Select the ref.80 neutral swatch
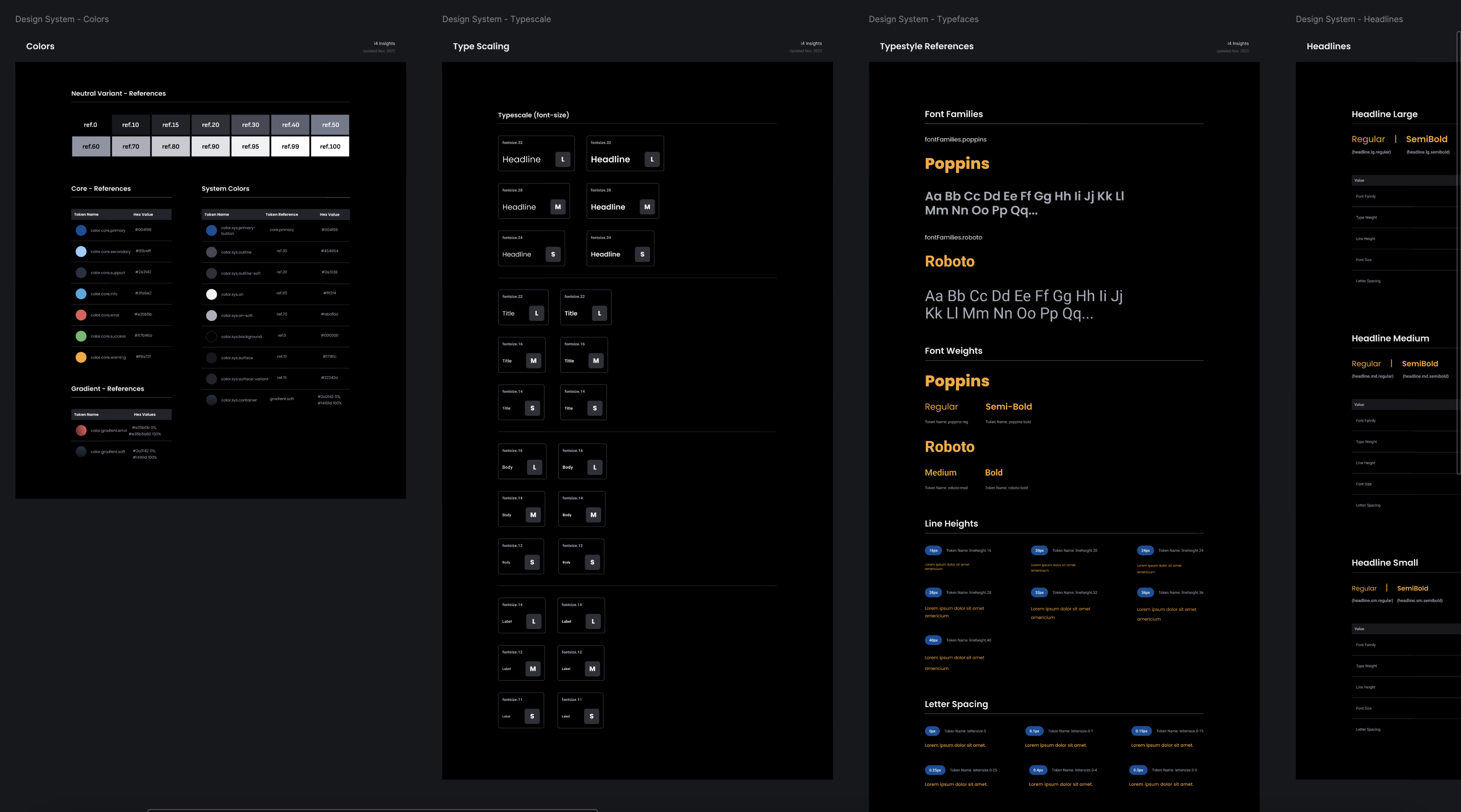 pos(171,146)
